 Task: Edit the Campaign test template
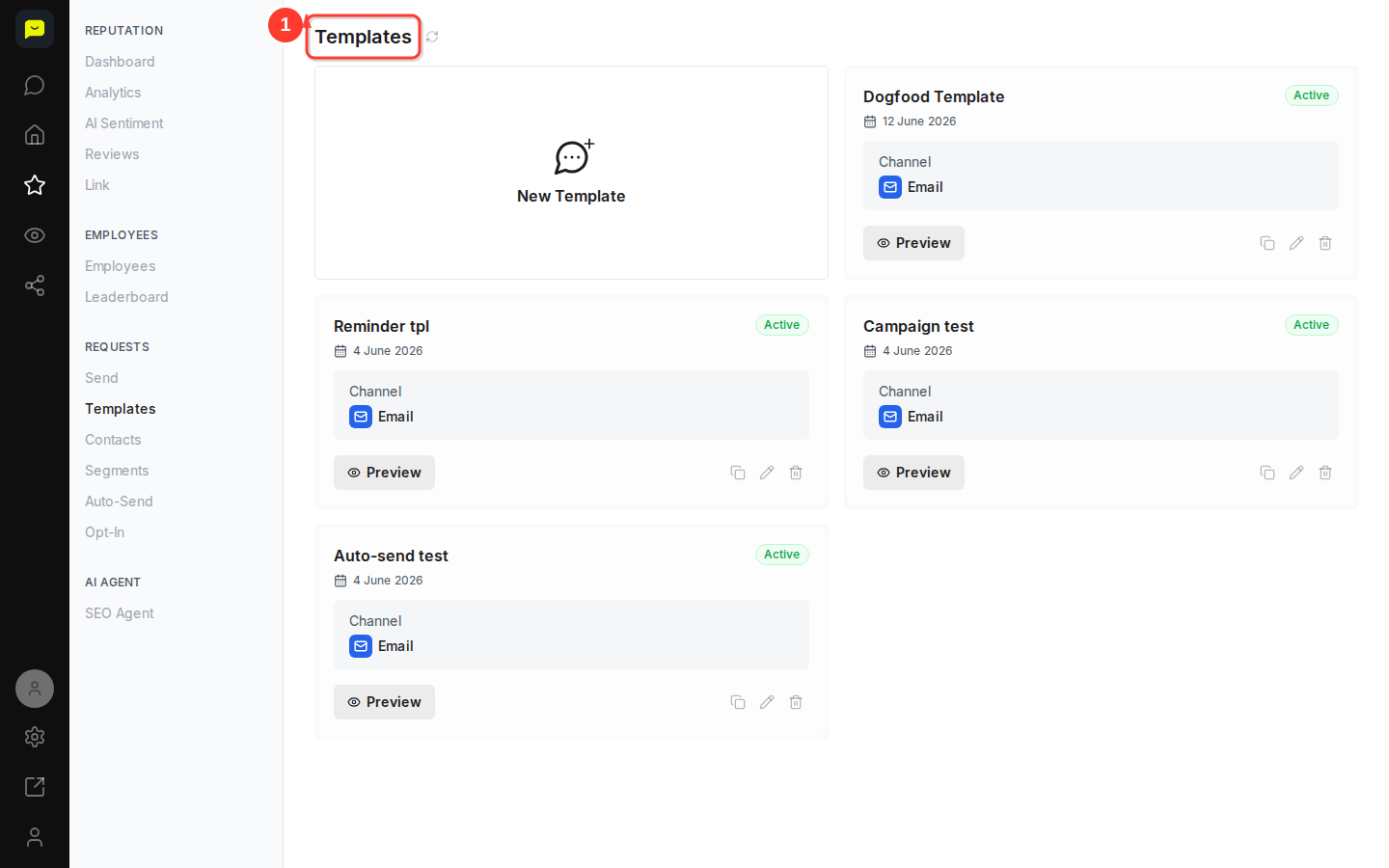click(1296, 473)
